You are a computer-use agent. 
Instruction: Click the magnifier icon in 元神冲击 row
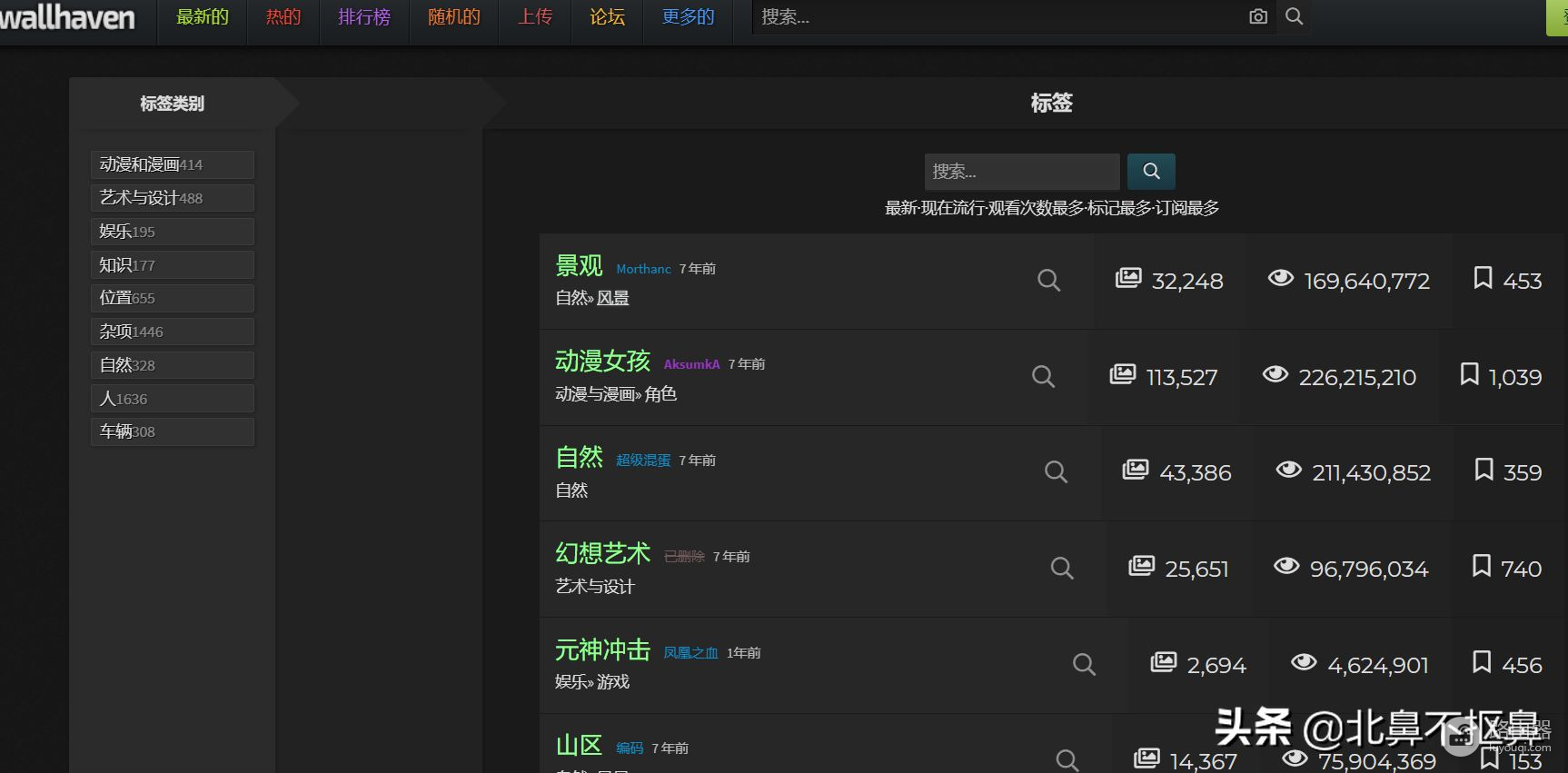click(1084, 664)
